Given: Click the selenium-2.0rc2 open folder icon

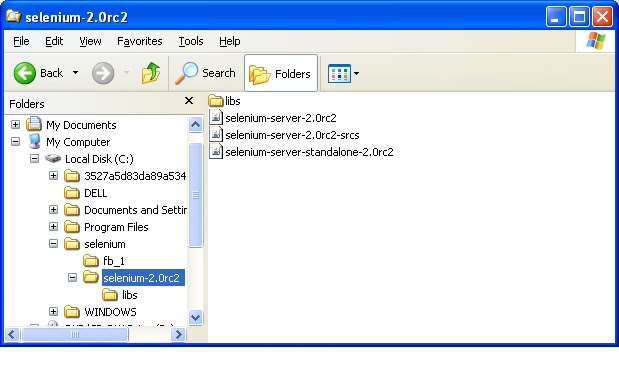Looking at the screenshot, I should click(x=91, y=277).
